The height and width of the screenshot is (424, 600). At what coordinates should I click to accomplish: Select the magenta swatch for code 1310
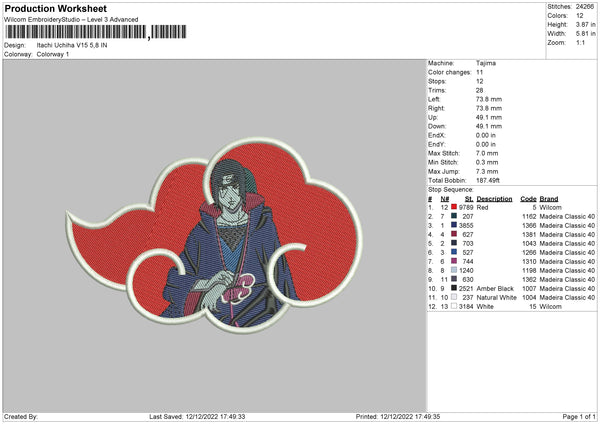(x=454, y=261)
